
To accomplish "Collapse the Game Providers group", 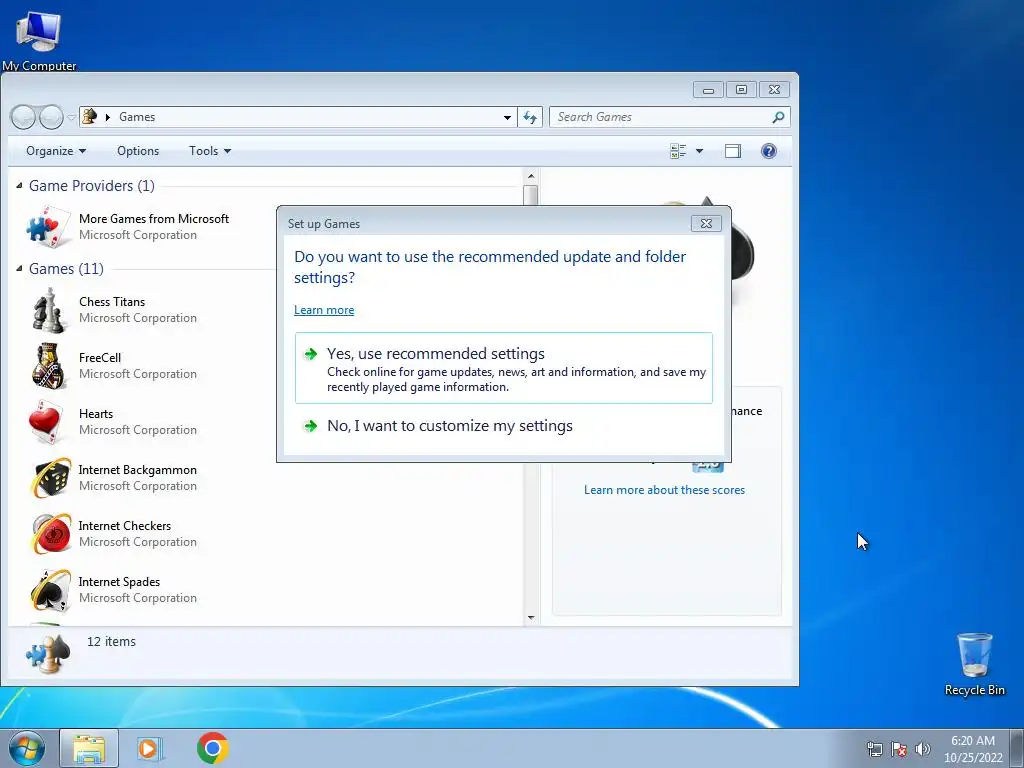I will (x=19, y=186).
